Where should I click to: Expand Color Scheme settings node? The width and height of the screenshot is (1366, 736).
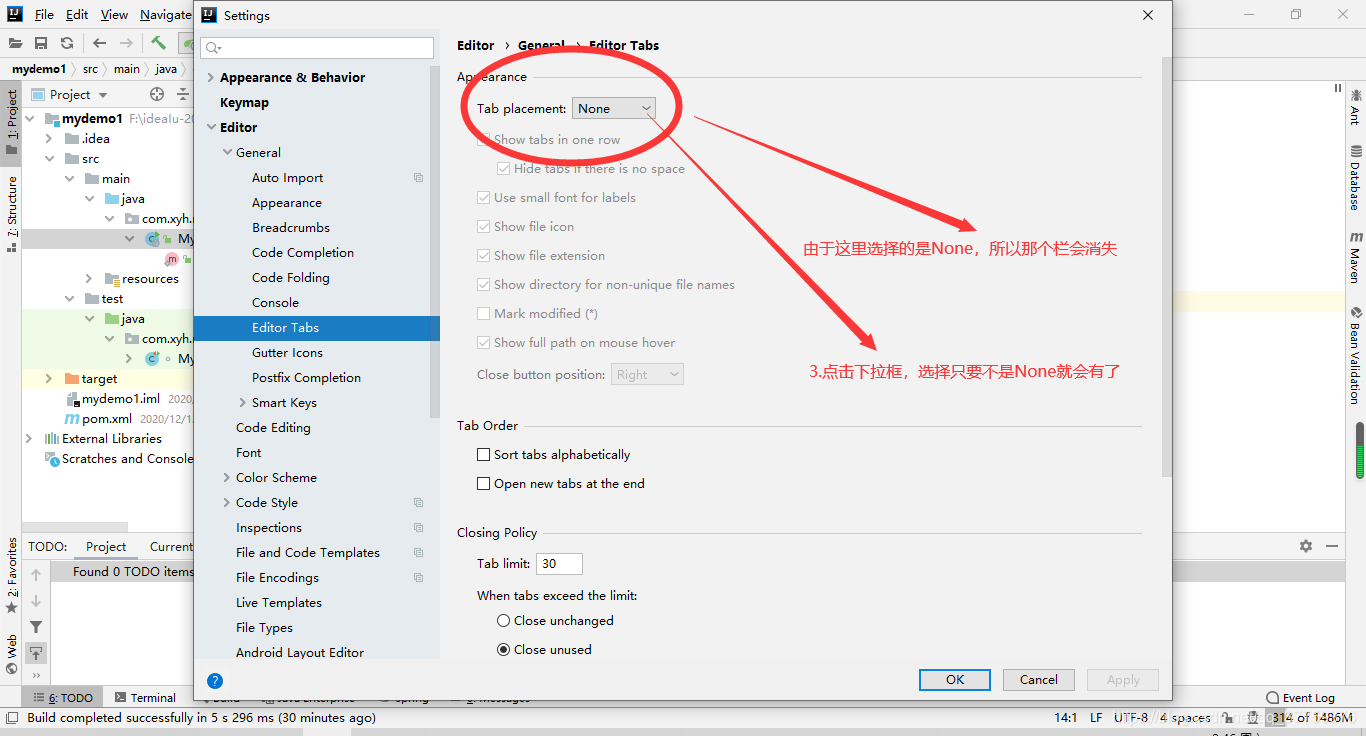227,478
